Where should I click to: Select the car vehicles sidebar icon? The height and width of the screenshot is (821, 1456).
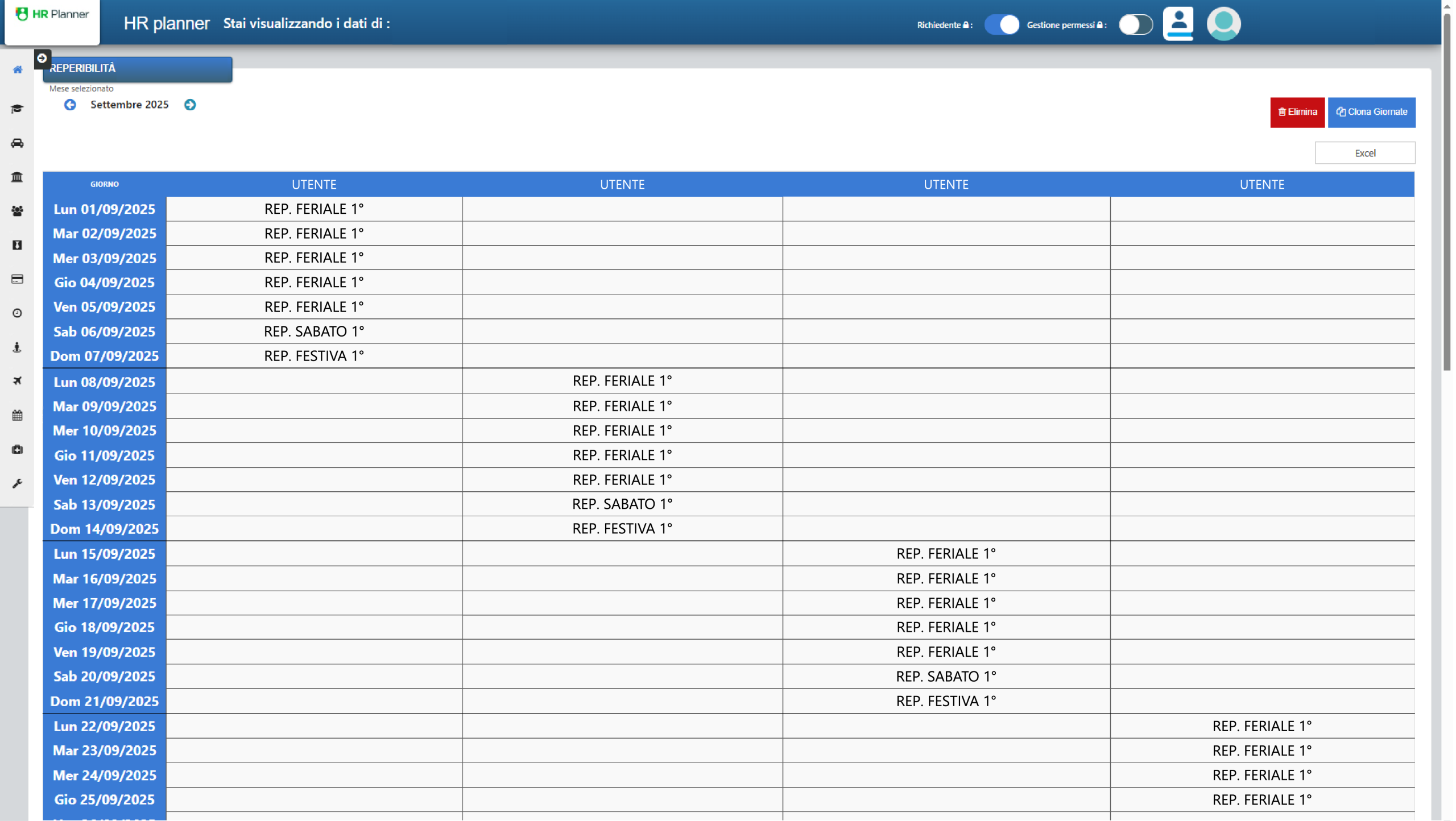[x=17, y=143]
